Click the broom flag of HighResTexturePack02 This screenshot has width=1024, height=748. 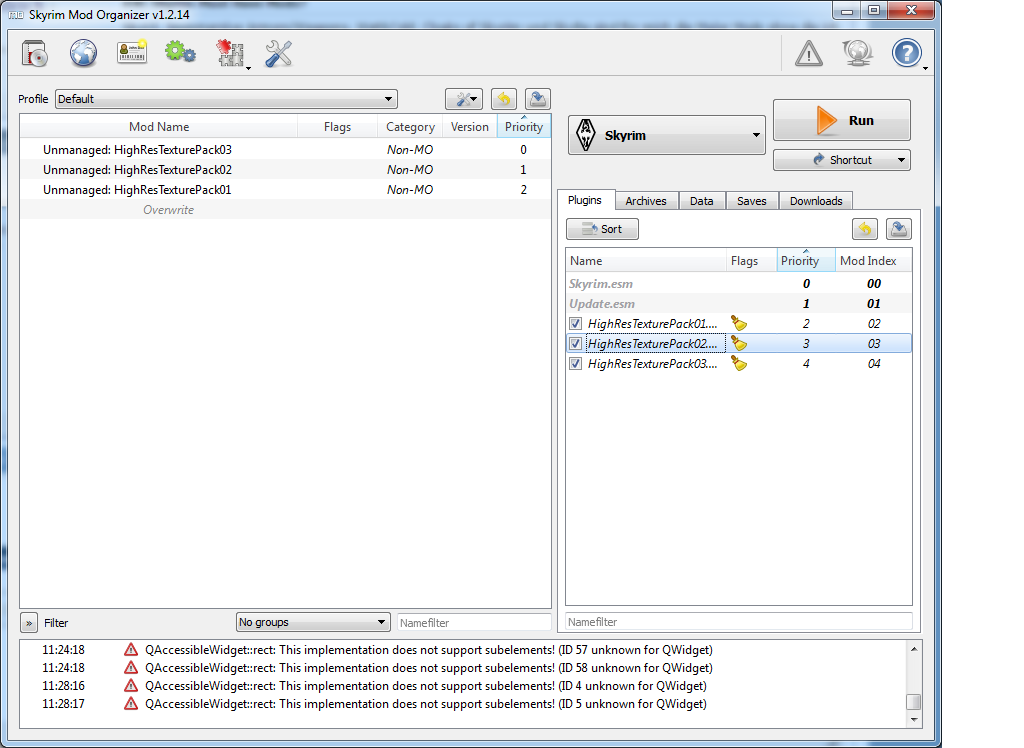[x=739, y=344]
